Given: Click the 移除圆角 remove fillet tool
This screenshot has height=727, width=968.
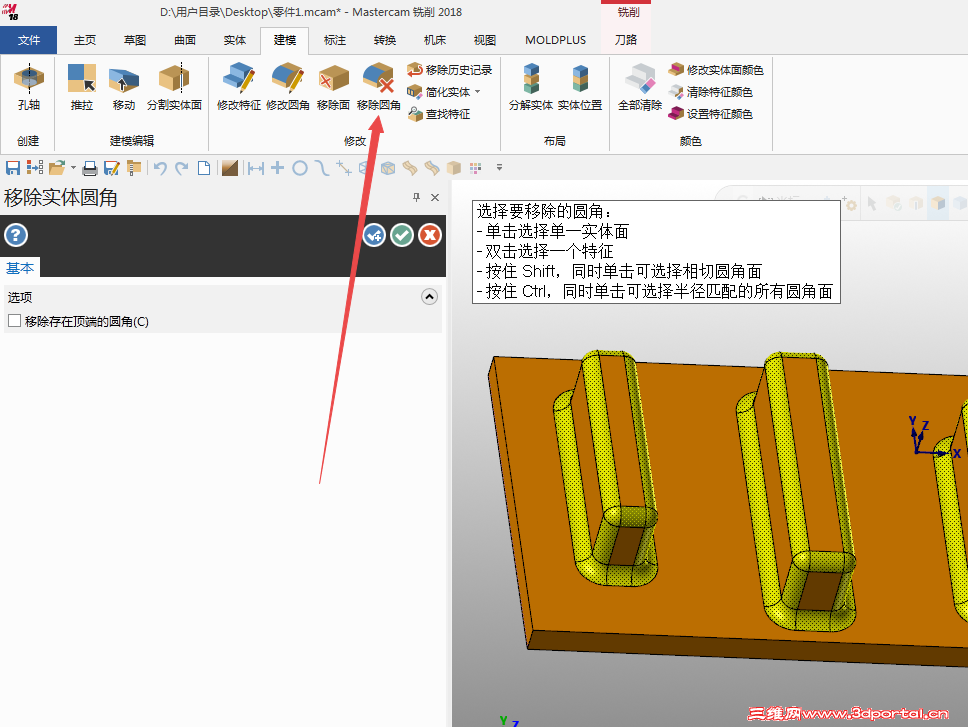Looking at the screenshot, I should coord(378,86).
